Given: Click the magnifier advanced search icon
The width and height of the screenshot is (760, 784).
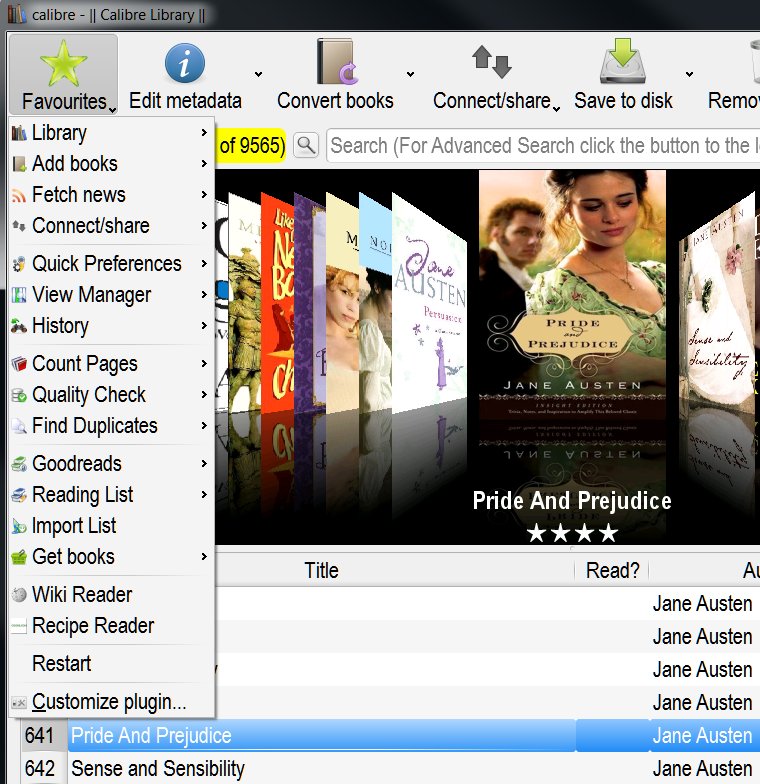Looking at the screenshot, I should tap(306, 146).
